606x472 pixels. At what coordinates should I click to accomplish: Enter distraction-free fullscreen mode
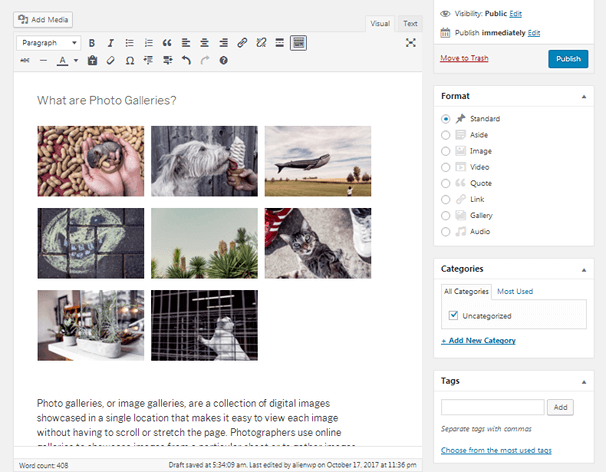click(x=410, y=43)
